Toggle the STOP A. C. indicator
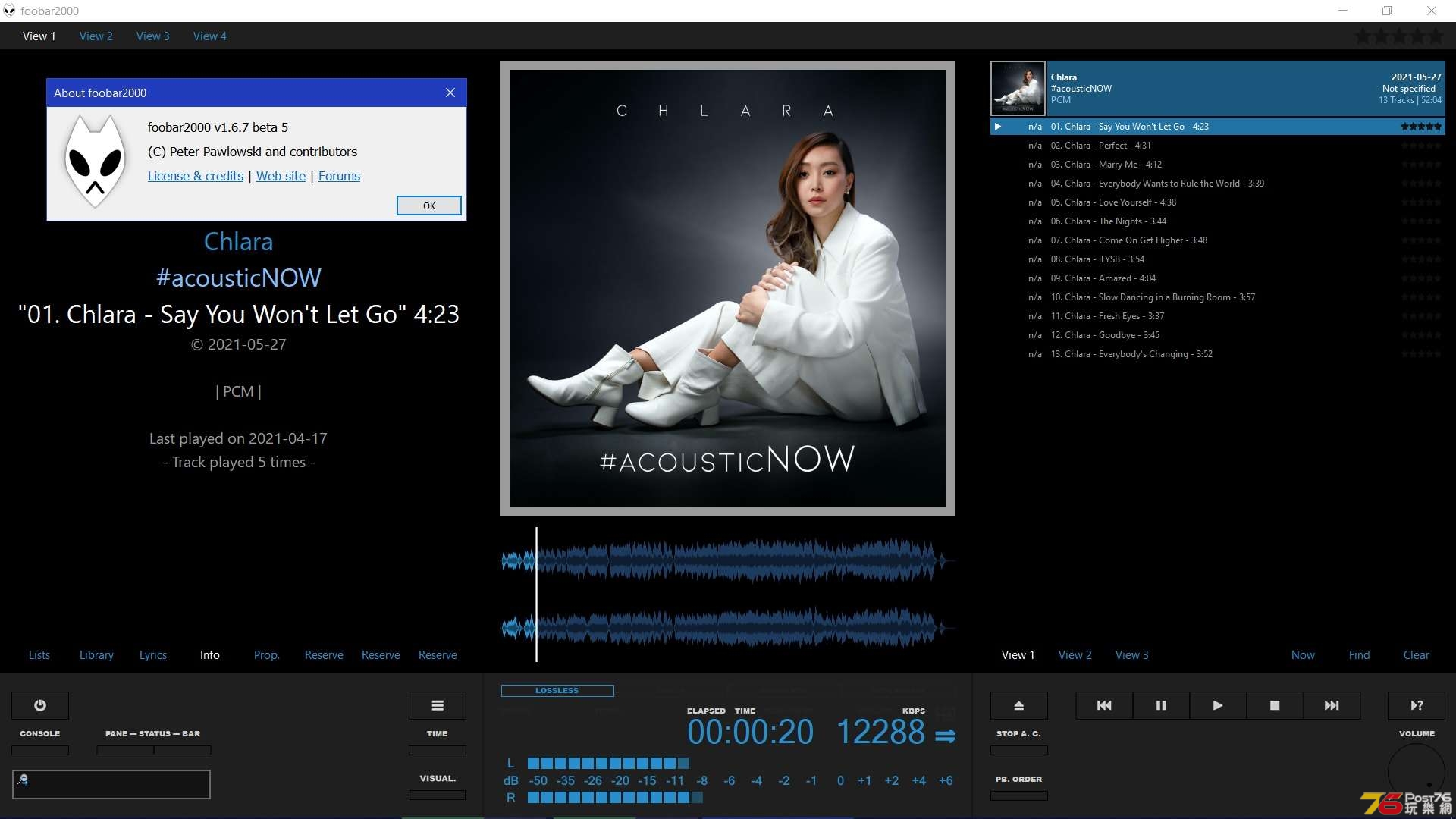1456x819 pixels. (1019, 750)
